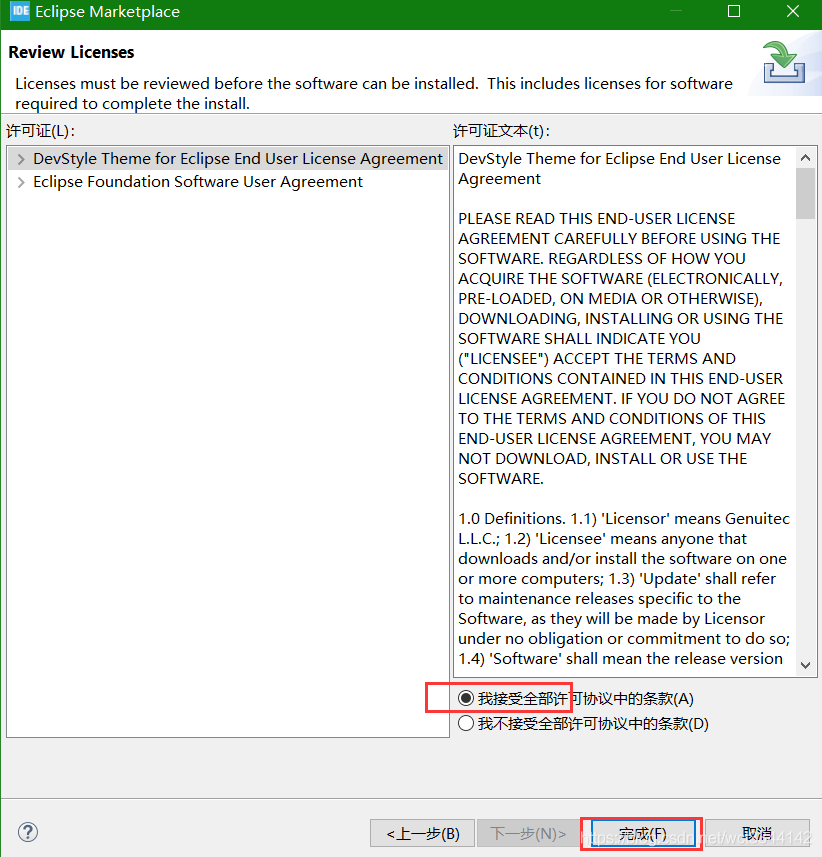Click the Review Licenses heading
Image resolution: width=822 pixels, height=857 pixels.
pos(71,52)
